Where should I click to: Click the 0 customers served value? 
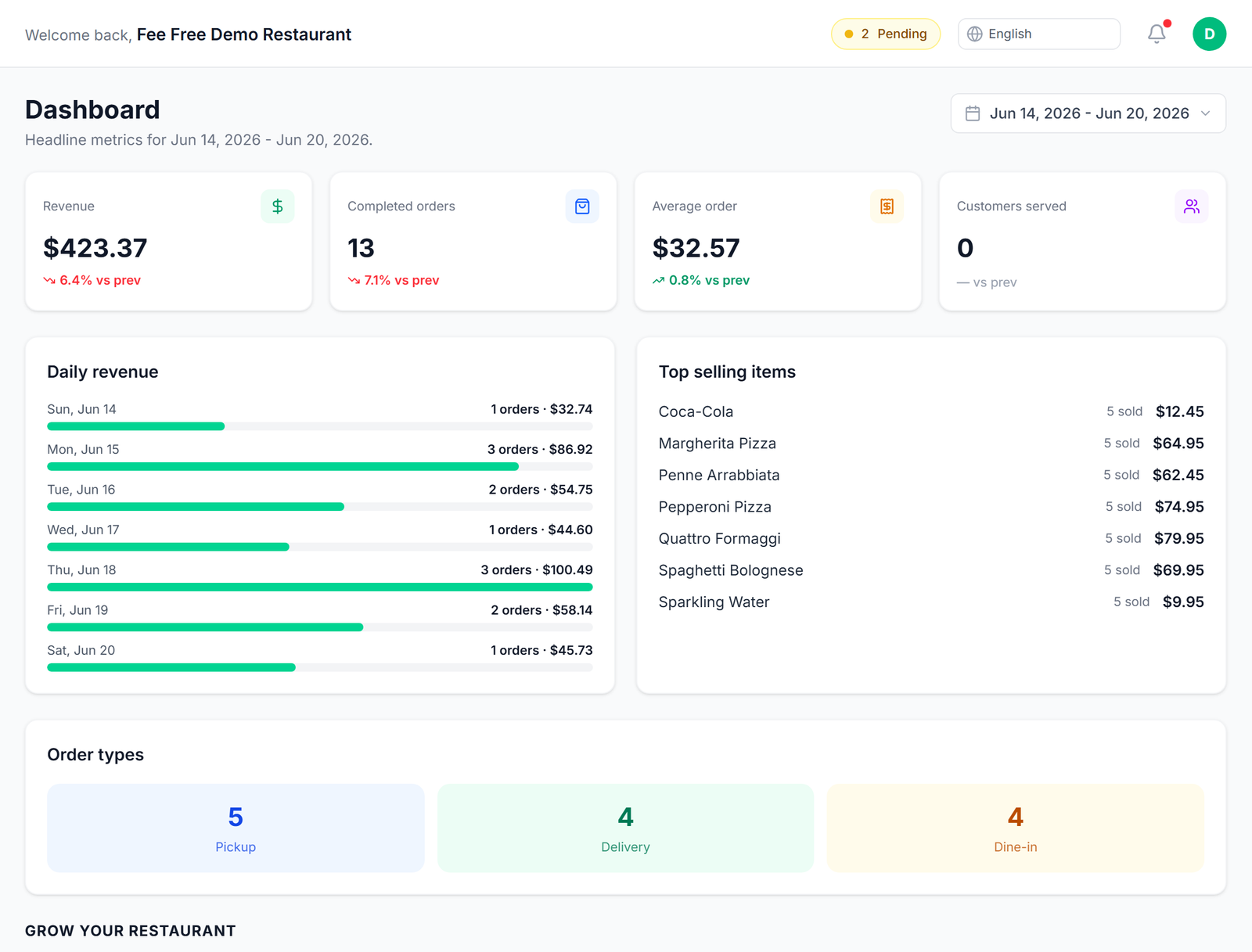(x=966, y=248)
